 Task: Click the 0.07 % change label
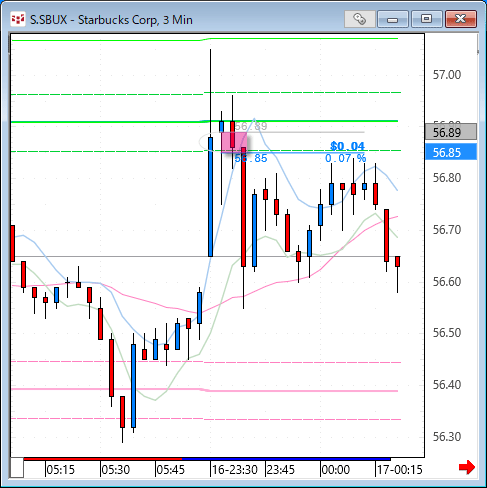345,158
